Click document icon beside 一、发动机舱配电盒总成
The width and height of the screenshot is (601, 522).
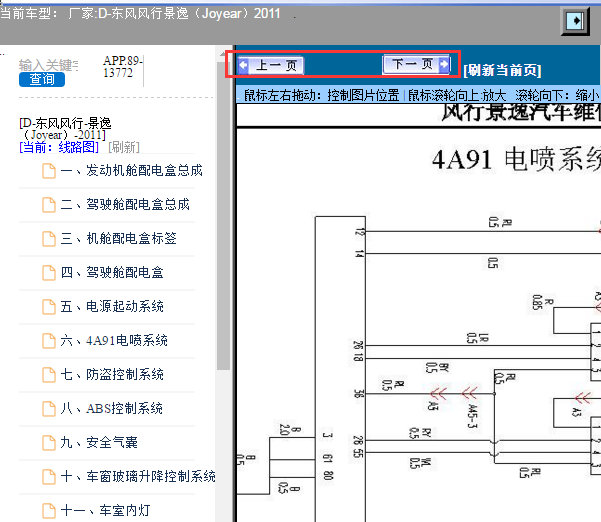point(49,171)
